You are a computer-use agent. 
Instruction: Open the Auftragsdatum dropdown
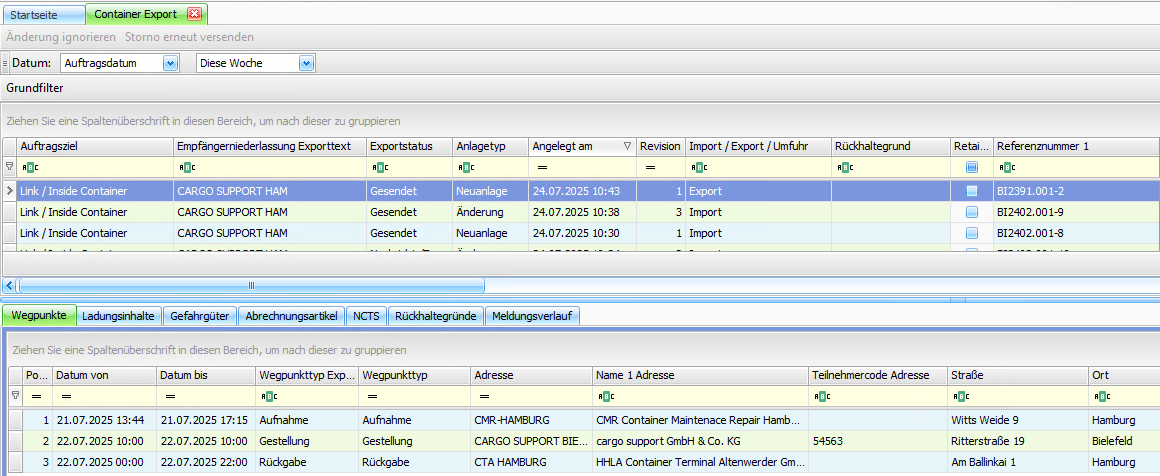pyautogui.click(x=169, y=63)
